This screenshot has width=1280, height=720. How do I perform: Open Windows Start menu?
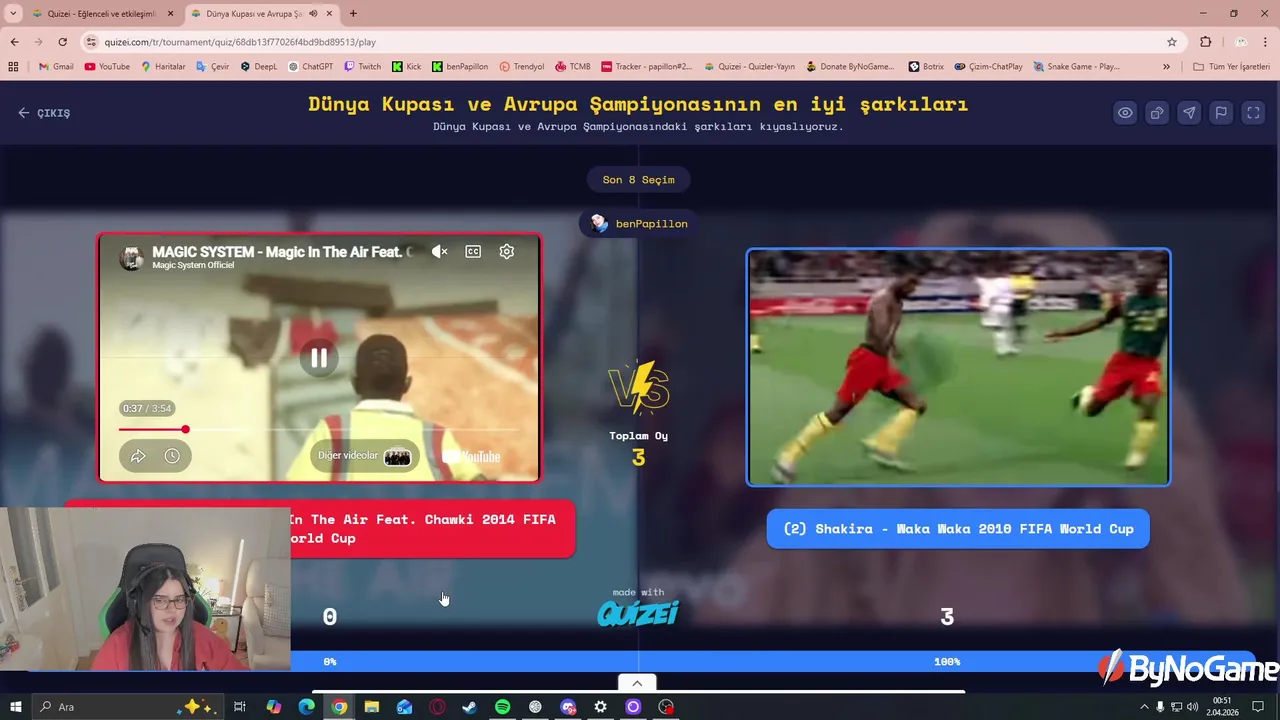pyautogui.click(x=15, y=707)
